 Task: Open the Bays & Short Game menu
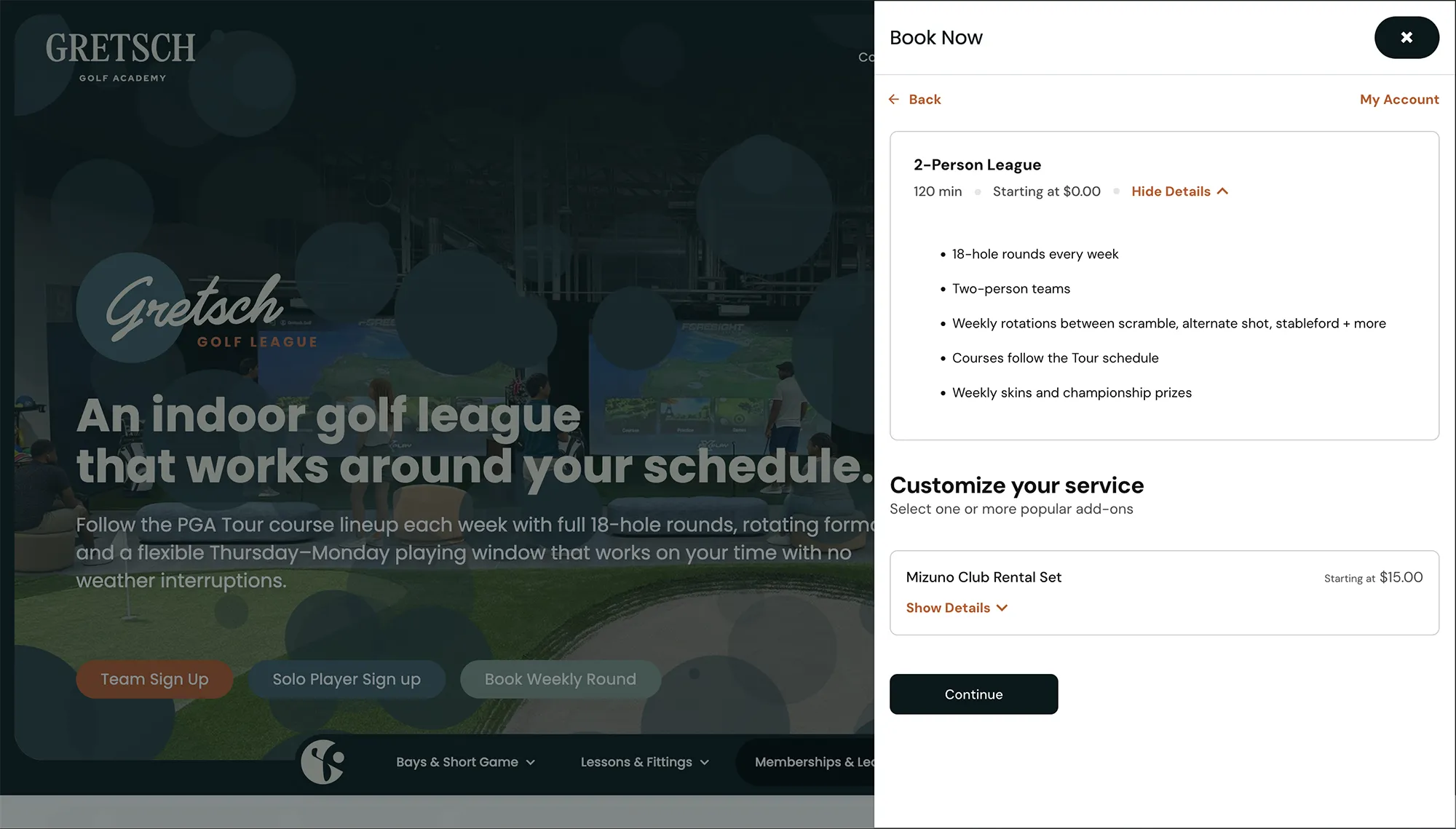pos(465,762)
